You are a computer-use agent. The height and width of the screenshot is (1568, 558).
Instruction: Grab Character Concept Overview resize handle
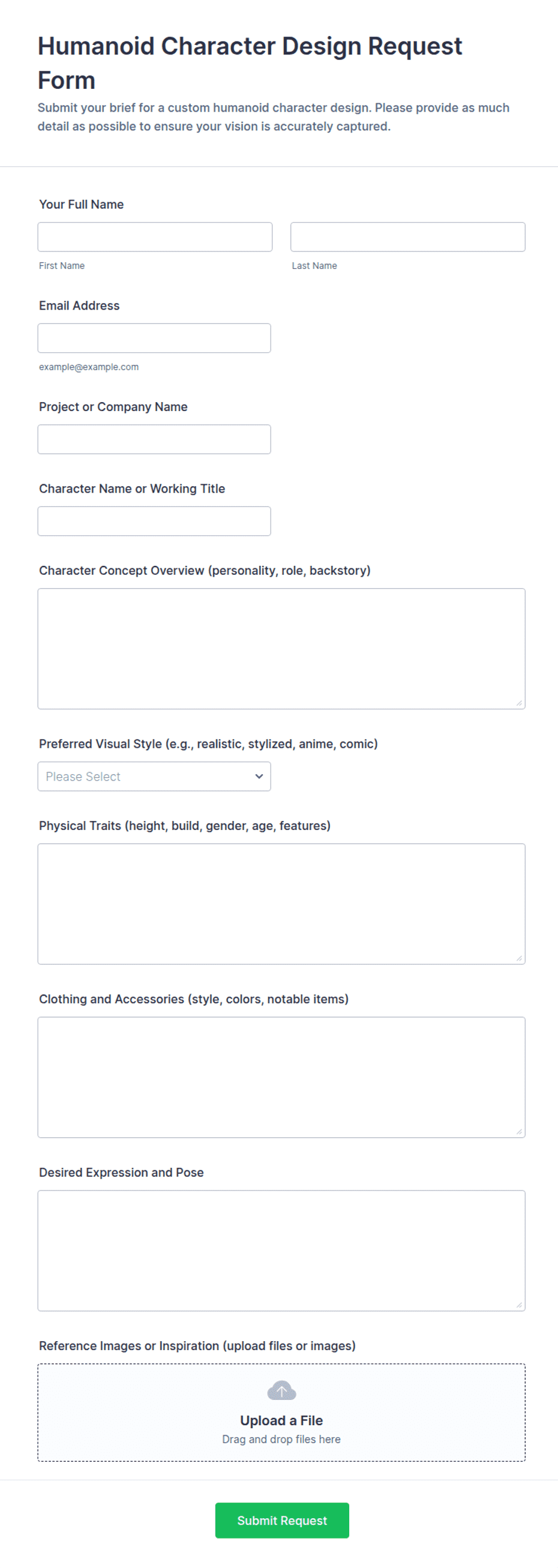tap(519, 703)
